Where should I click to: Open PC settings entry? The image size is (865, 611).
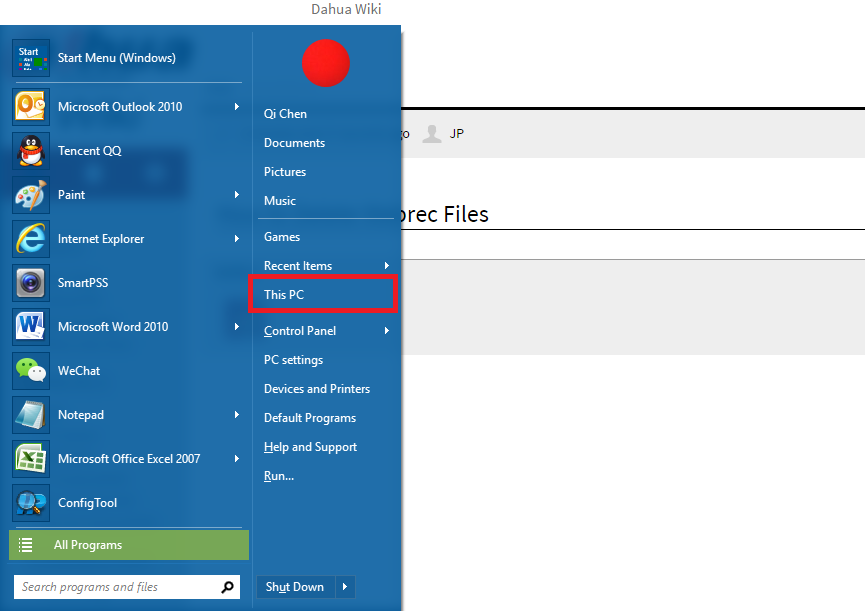pyautogui.click(x=293, y=360)
